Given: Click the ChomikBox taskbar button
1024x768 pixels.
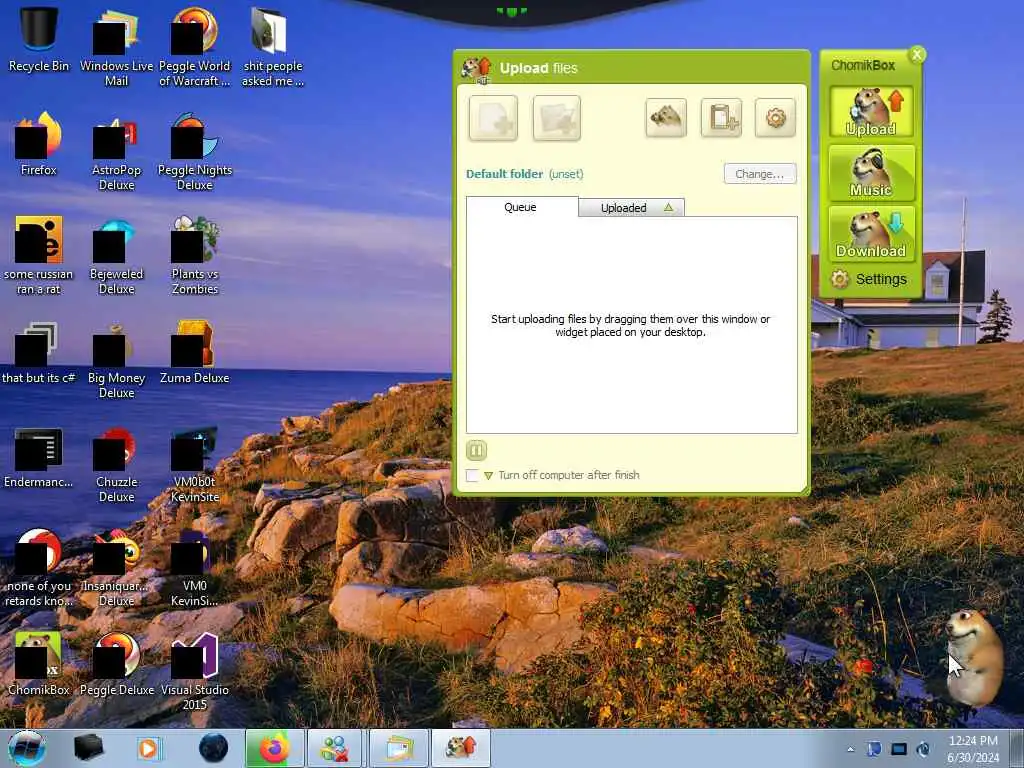Looking at the screenshot, I should [x=461, y=748].
